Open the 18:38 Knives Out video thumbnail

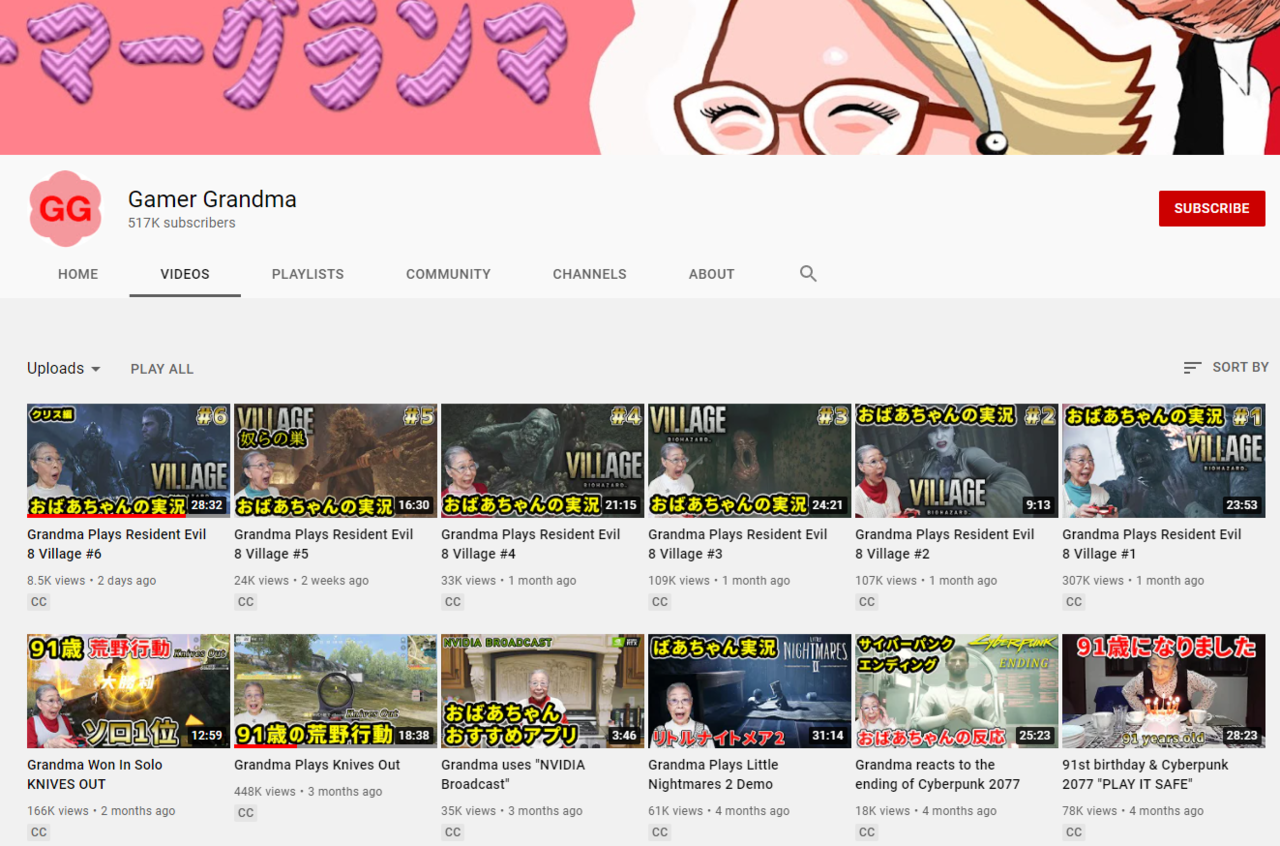point(335,691)
